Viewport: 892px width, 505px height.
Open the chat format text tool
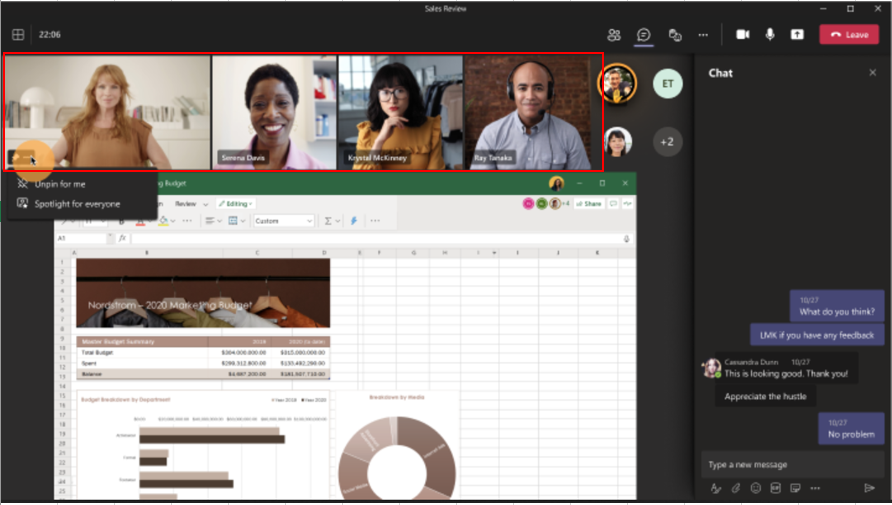[716, 488]
